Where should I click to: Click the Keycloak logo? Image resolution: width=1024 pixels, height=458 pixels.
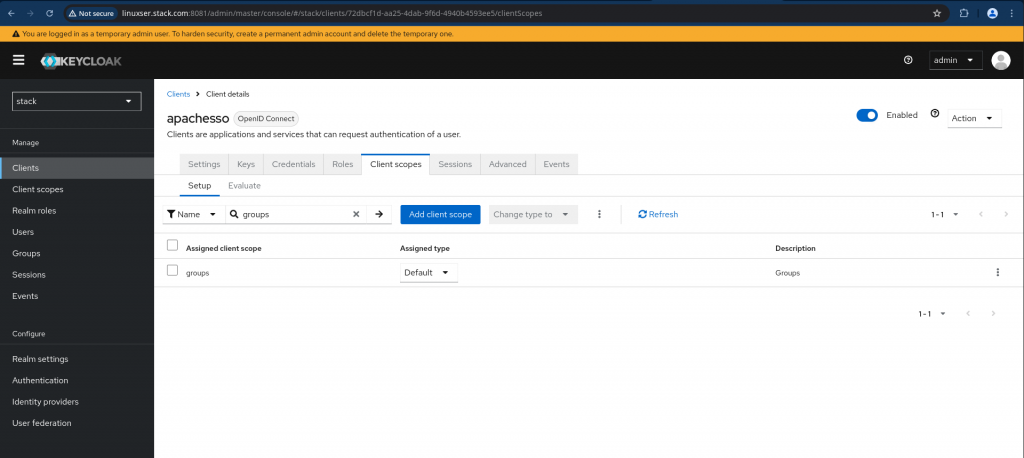81,61
